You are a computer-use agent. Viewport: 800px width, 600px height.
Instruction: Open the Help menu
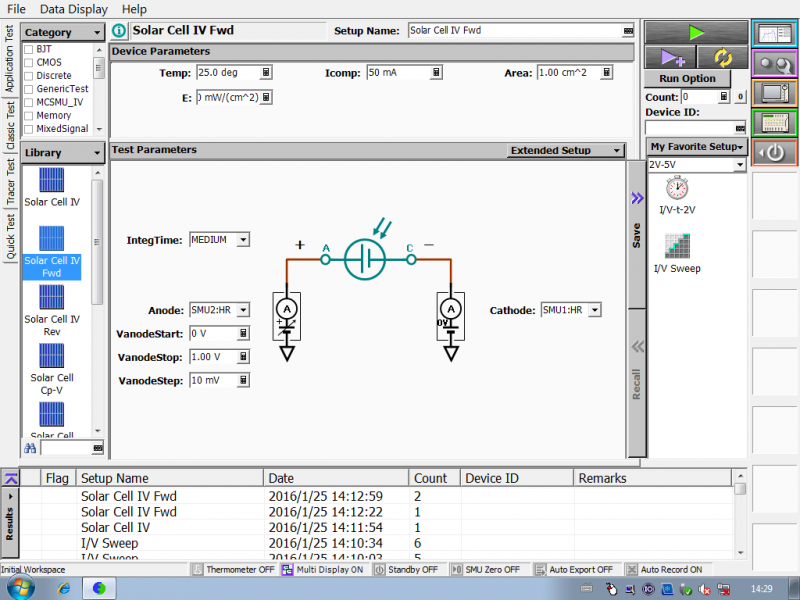click(x=134, y=9)
